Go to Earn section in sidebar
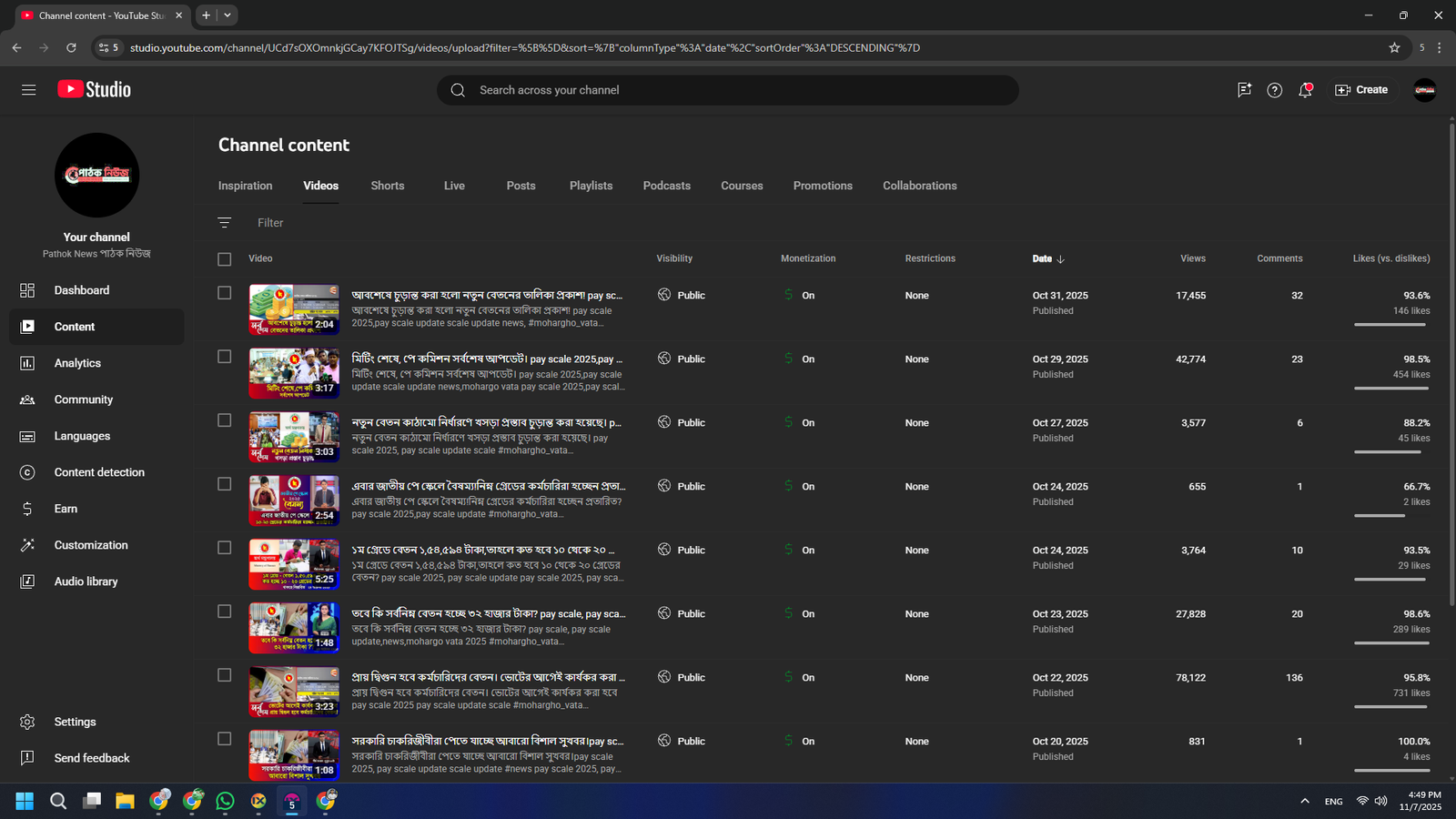The width and height of the screenshot is (1456, 819). pos(66,509)
